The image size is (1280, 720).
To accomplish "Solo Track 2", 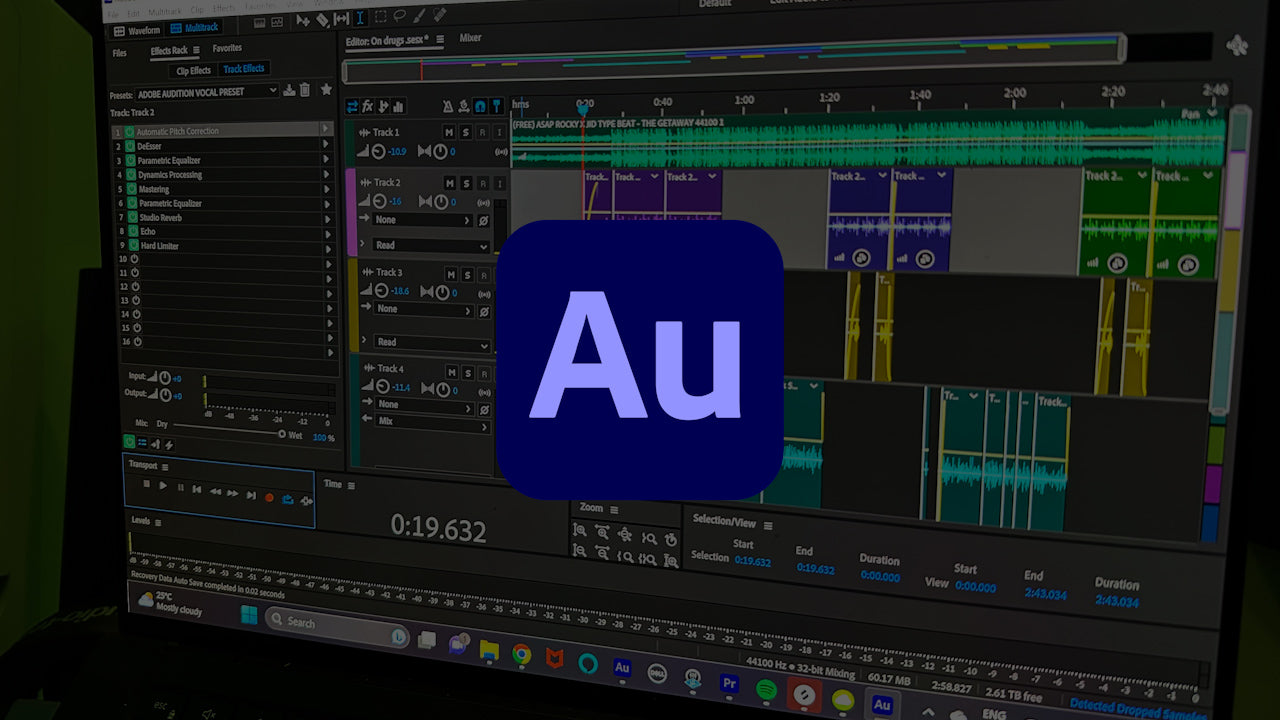I will click(x=466, y=182).
